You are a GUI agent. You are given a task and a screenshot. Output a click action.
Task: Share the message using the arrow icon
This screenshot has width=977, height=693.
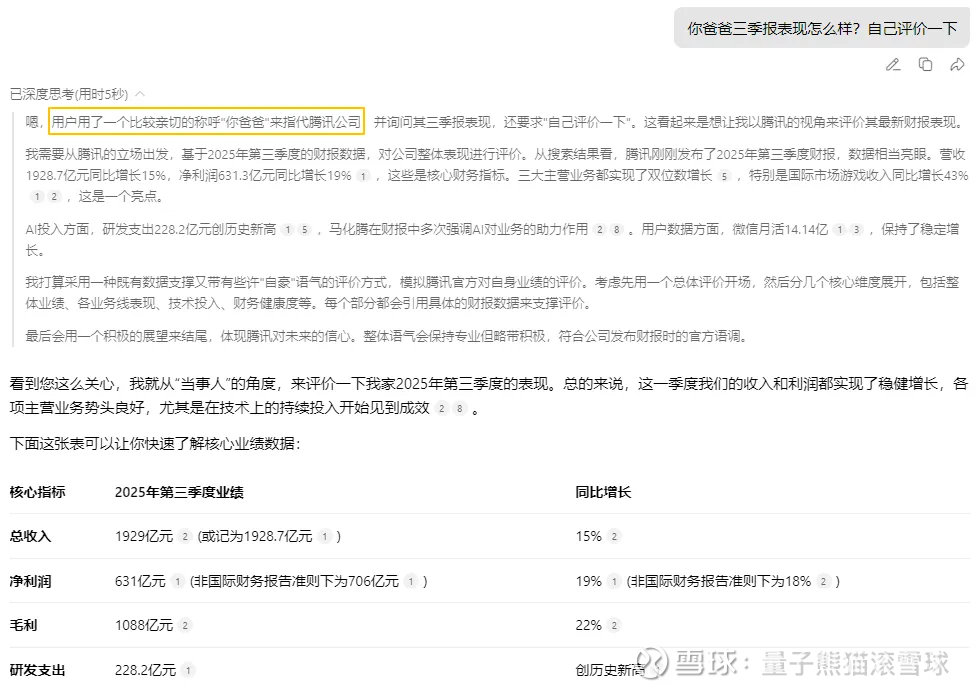[957, 65]
